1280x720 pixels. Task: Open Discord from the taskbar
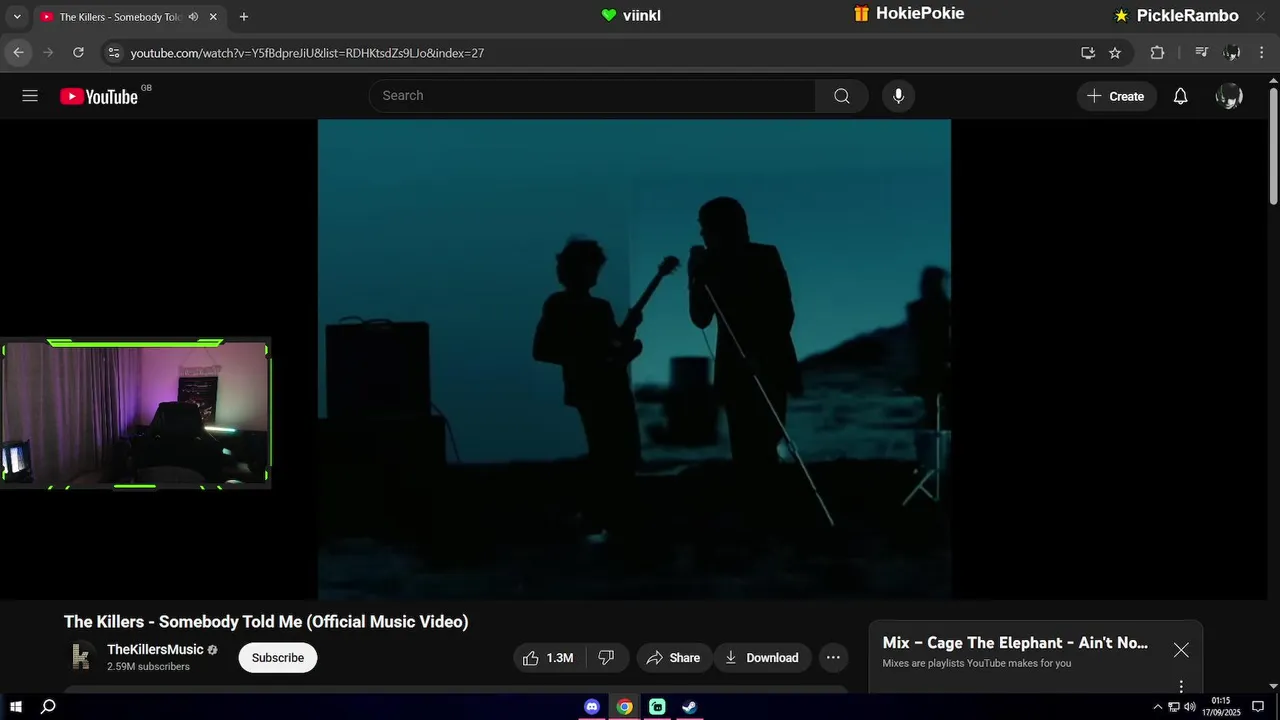pos(592,707)
